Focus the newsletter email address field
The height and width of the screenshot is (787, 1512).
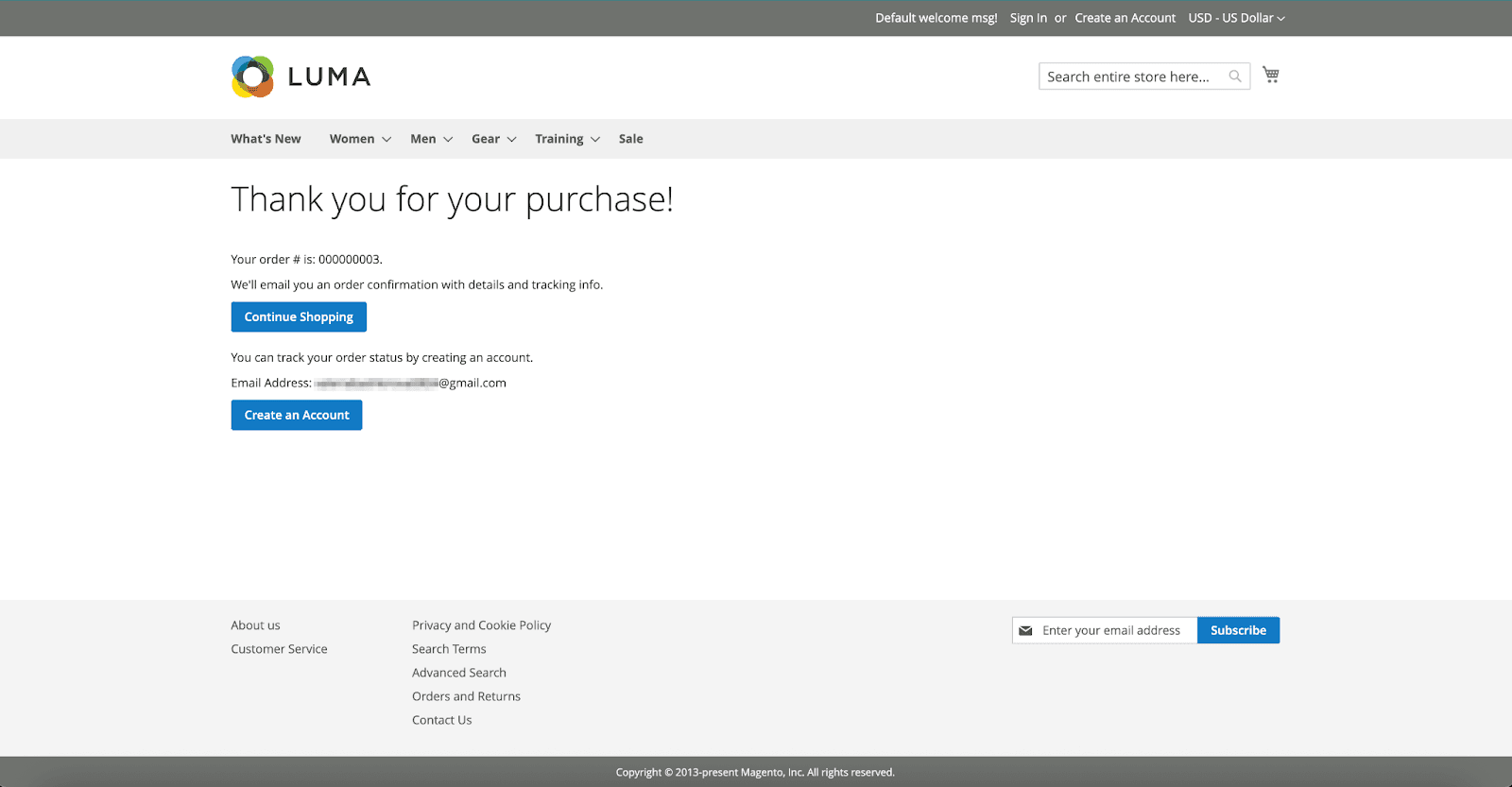[1111, 630]
